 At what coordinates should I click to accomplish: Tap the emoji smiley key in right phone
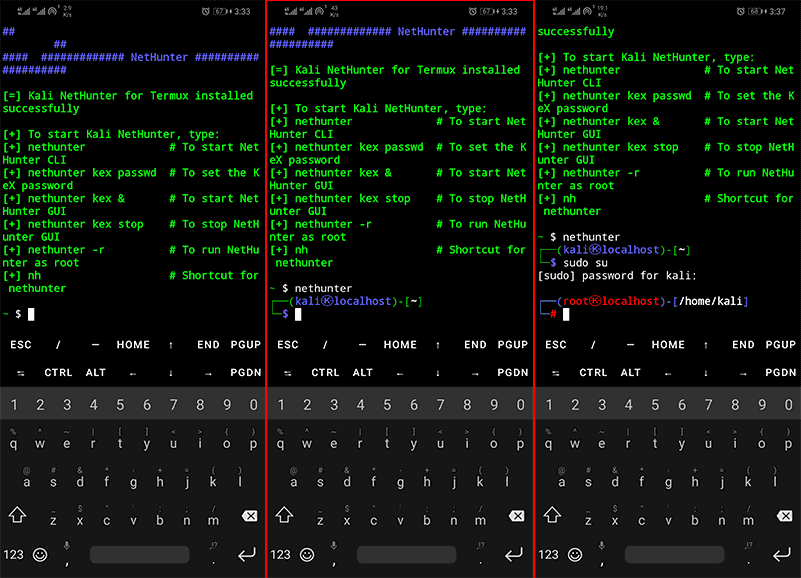tap(575, 554)
